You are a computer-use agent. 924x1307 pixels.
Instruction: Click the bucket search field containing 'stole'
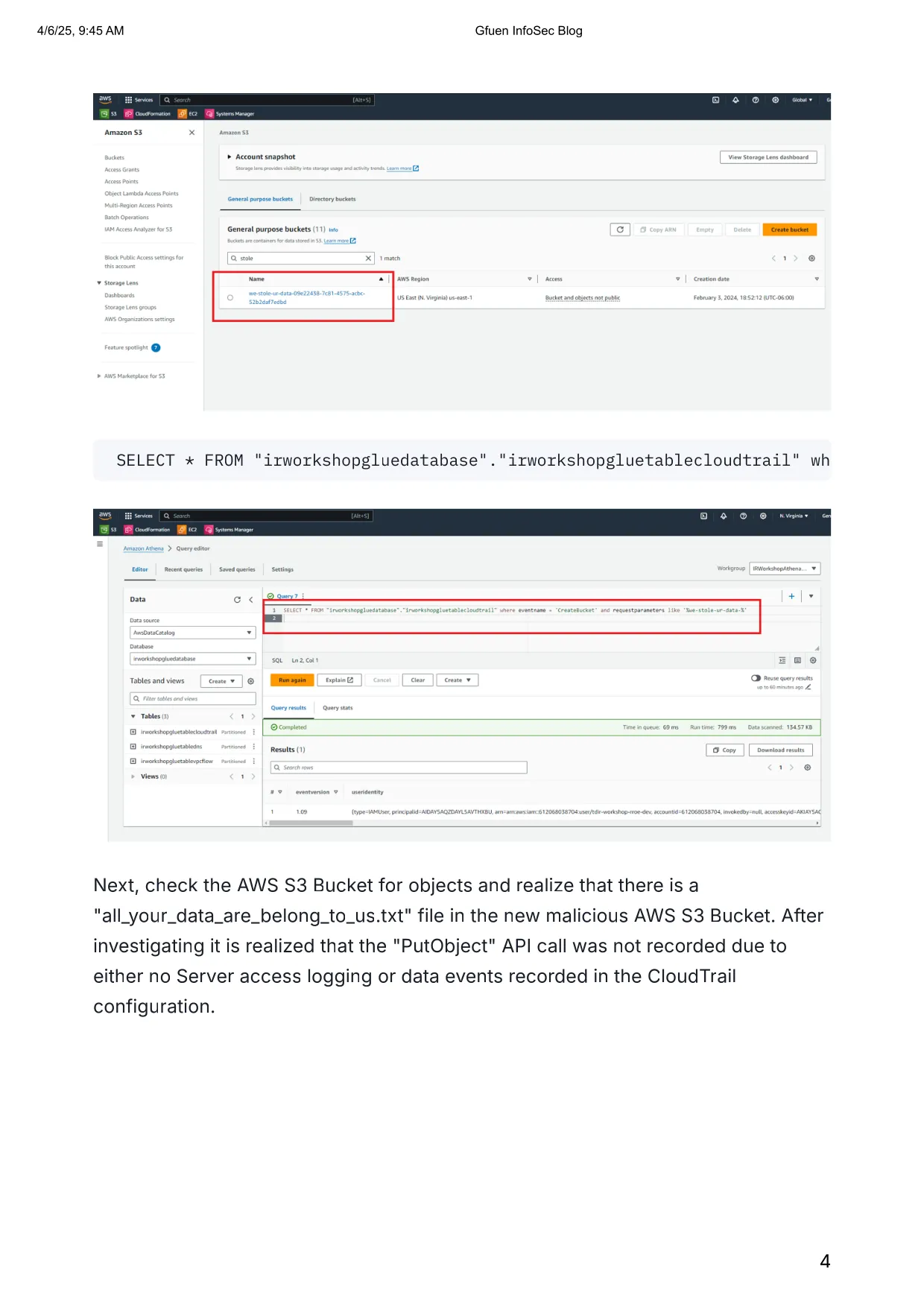(300, 259)
